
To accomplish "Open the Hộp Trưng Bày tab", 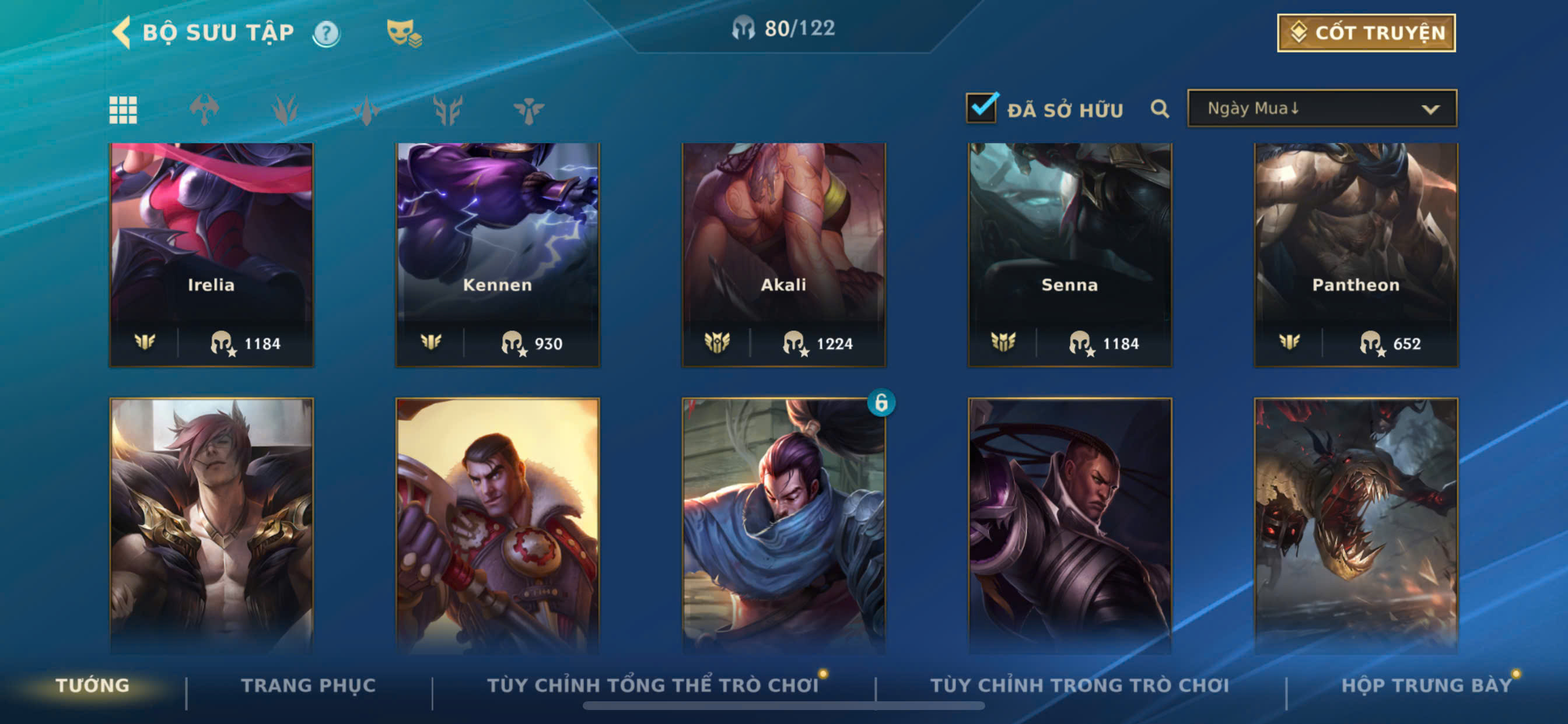I will pyautogui.click(x=1427, y=685).
